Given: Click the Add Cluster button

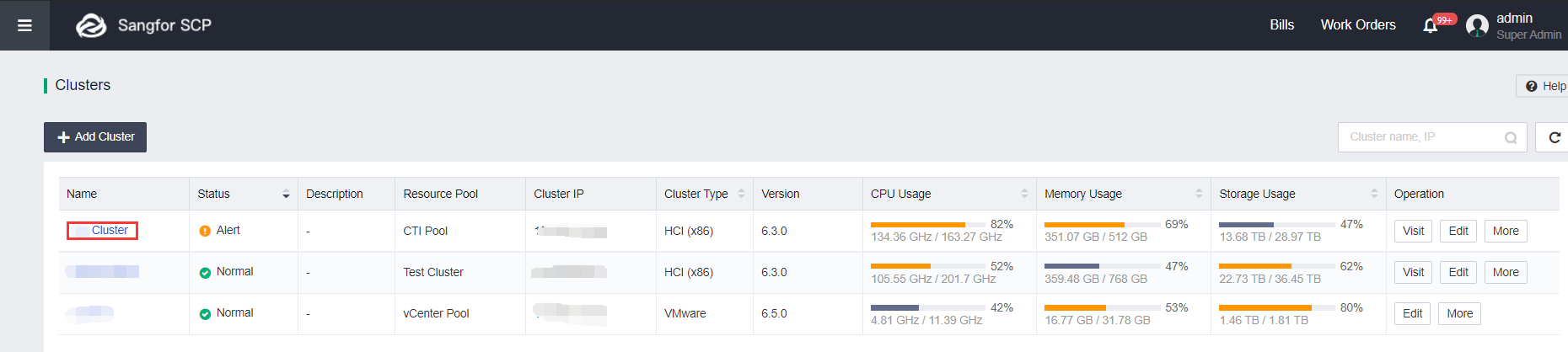Looking at the screenshot, I should [x=95, y=137].
